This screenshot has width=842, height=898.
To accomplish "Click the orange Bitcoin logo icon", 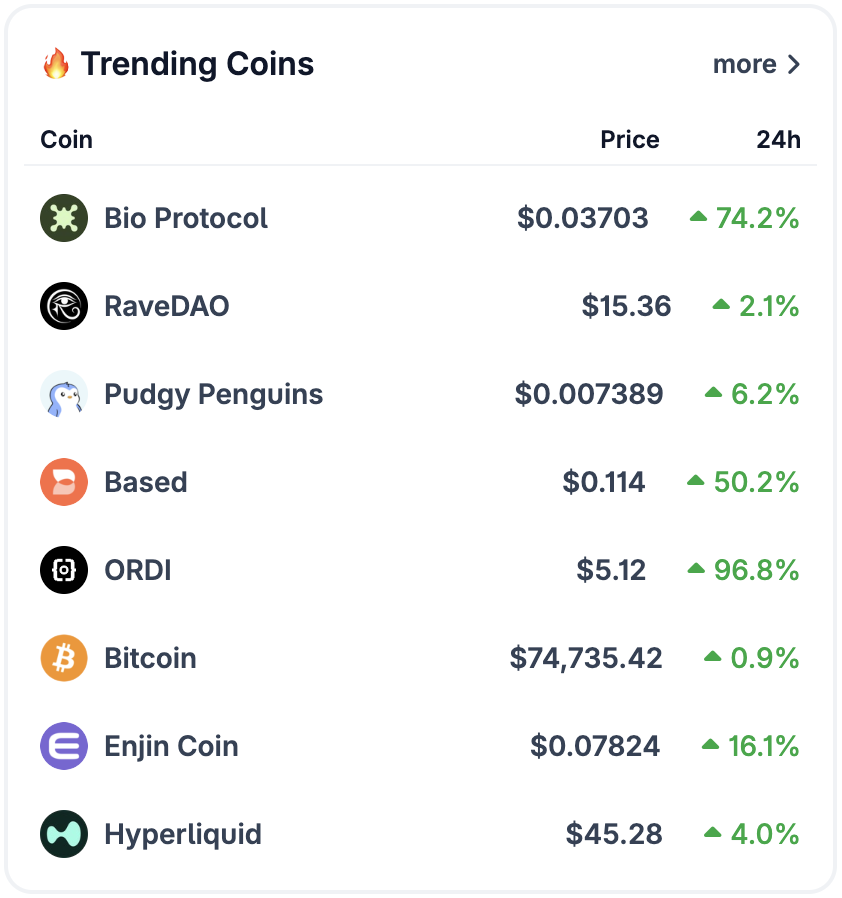I will (x=64, y=658).
